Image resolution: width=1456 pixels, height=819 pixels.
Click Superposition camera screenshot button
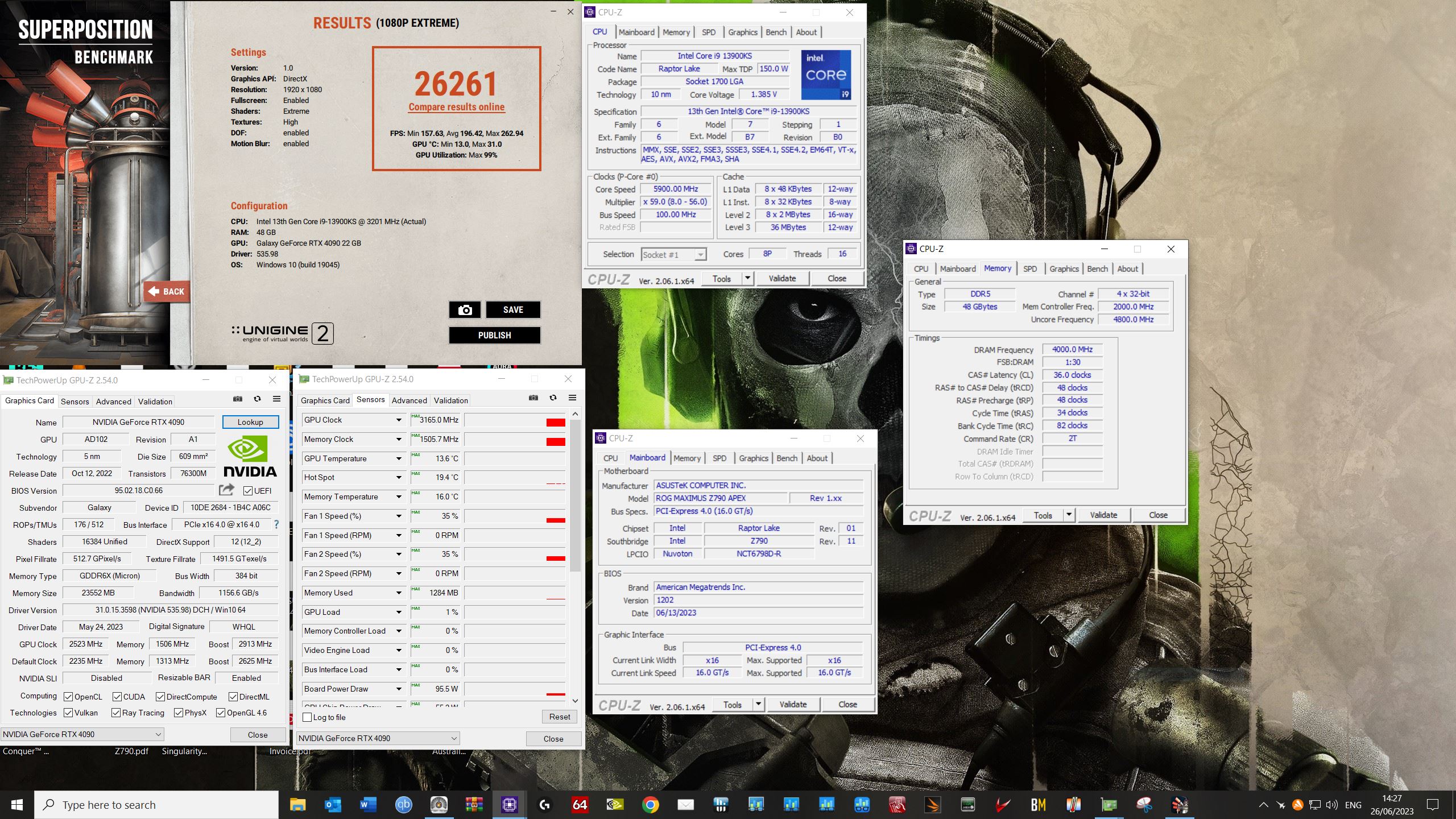click(x=465, y=310)
